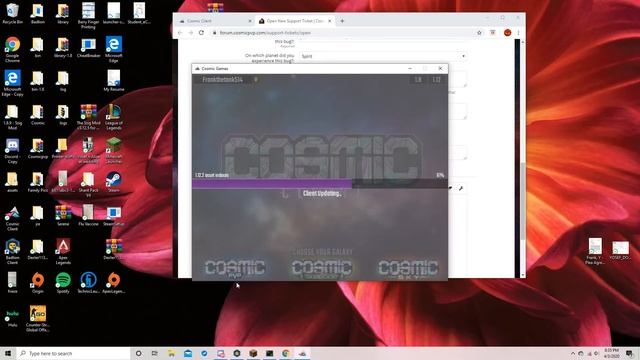The height and width of the screenshot is (360, 640).
Task: Open Windows Start menu
Action: (8, 353)
